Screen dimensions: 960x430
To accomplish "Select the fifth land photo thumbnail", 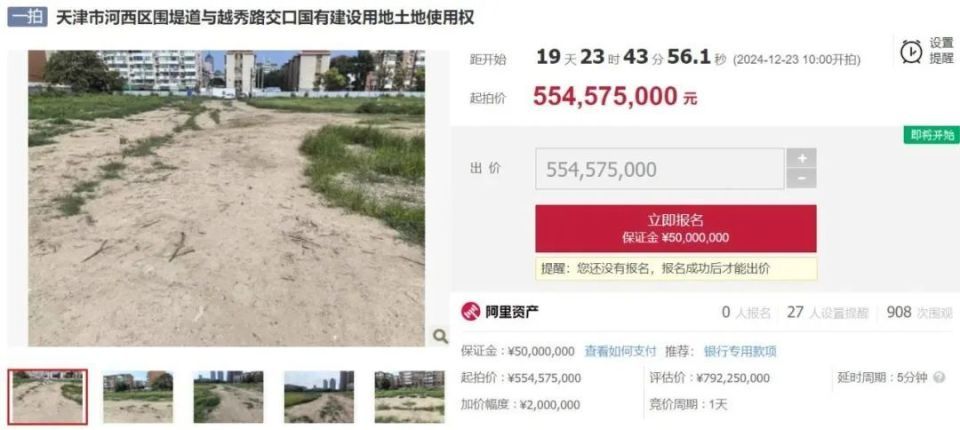I will (x=410, y=397).
